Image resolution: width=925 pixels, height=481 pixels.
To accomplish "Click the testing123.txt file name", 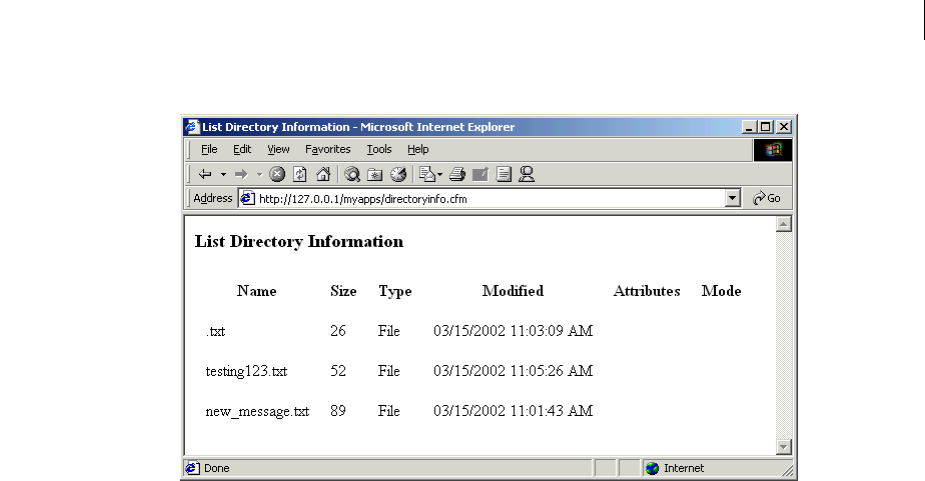I will [246, 371].
